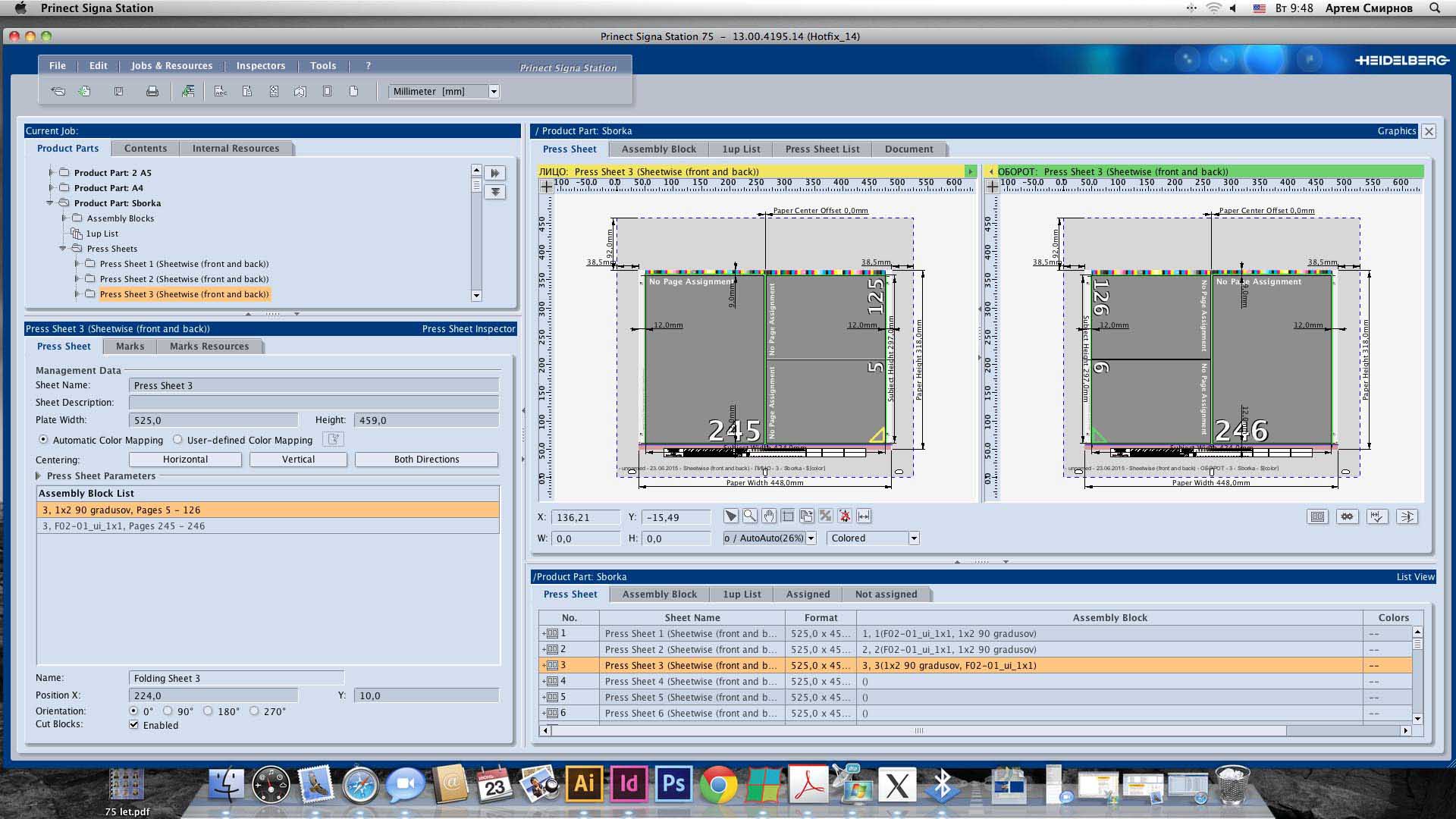Switch to Marks Resources tab

[209, 346]
